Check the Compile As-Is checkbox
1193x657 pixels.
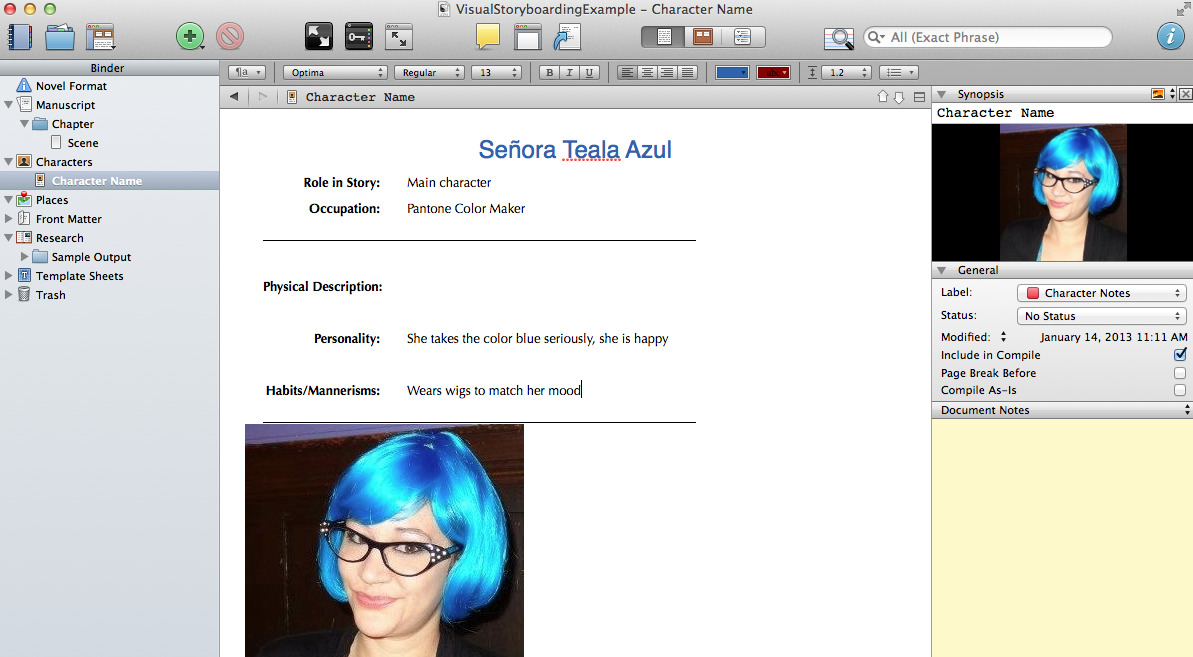1180,391
